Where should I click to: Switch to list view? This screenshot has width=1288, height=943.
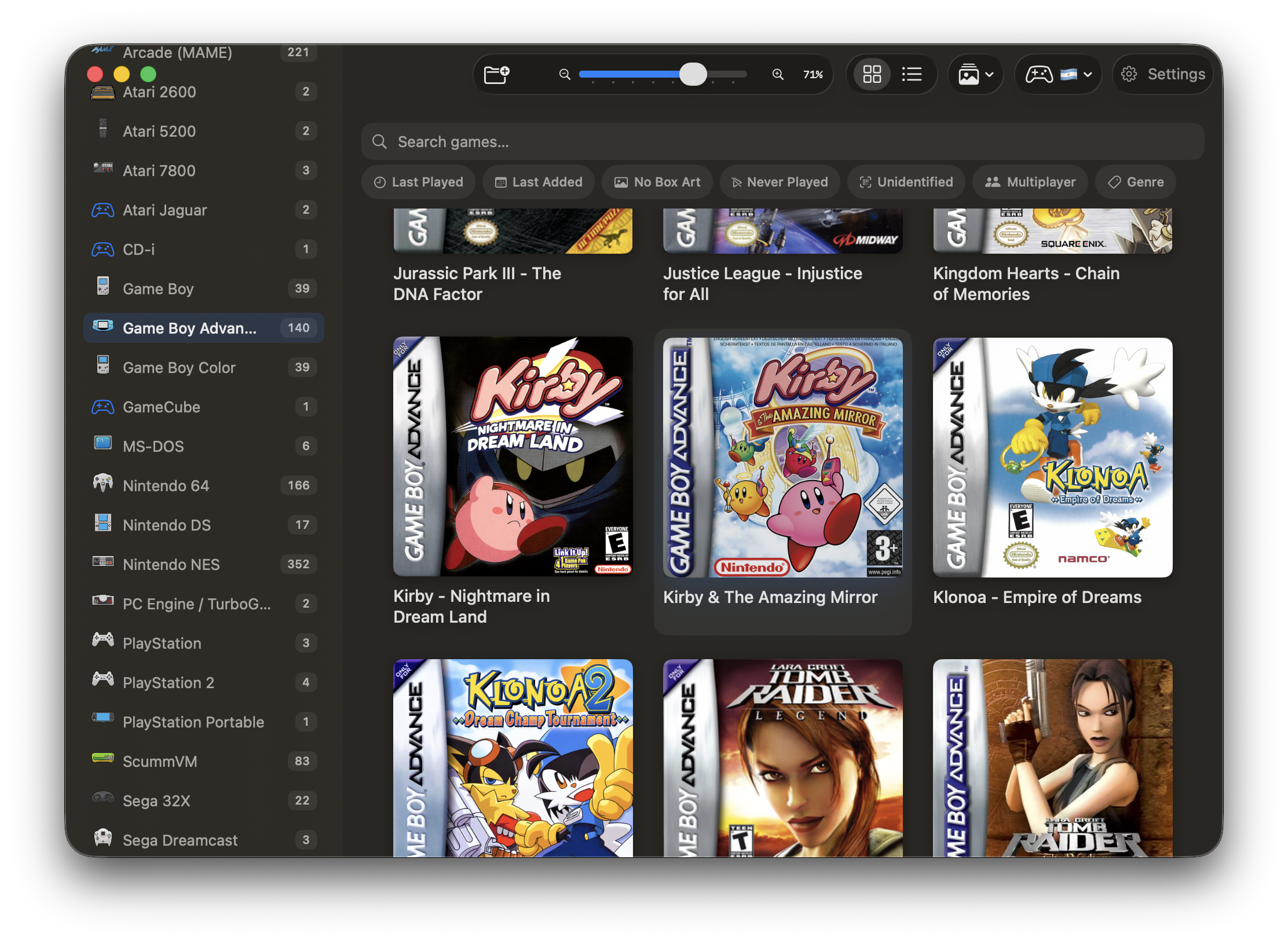coord(912,74)
